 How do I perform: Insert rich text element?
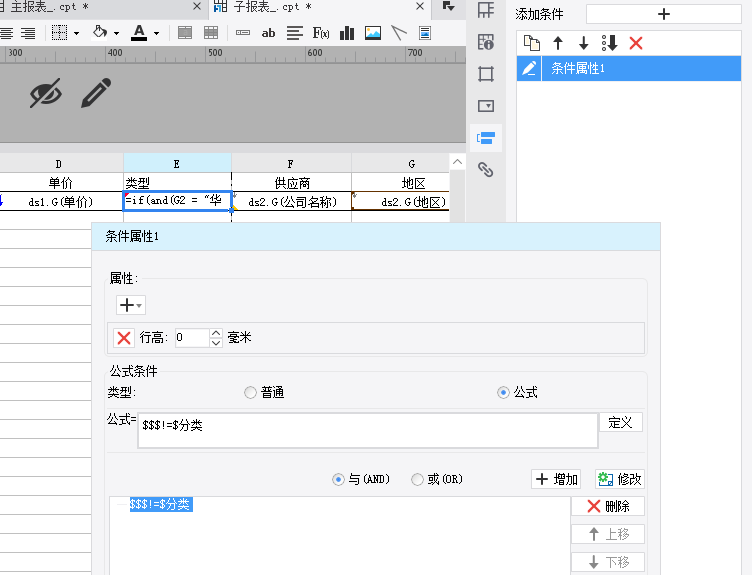click(294, 33)
